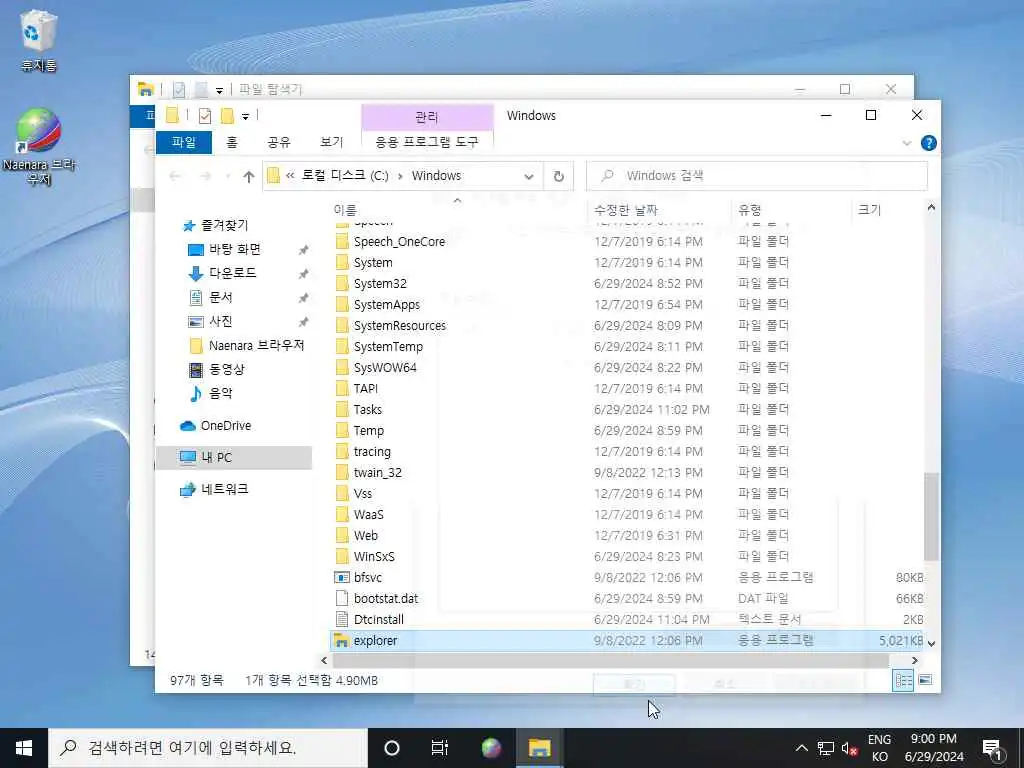Go up one folder level
1024x768 pixels.
248,176
